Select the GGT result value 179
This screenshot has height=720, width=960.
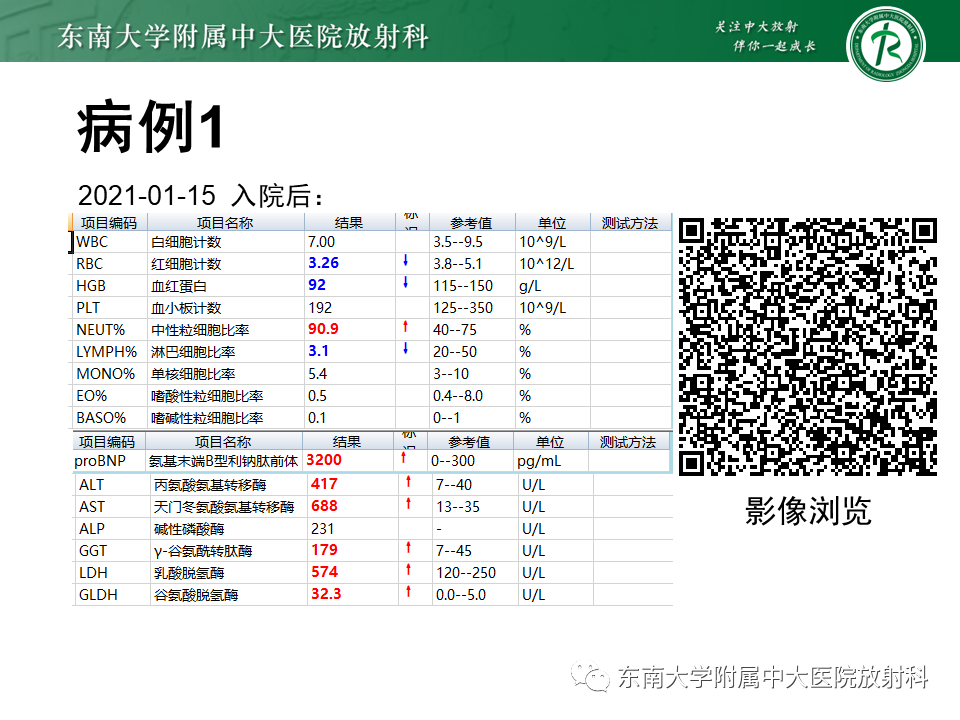coord(324,550)
